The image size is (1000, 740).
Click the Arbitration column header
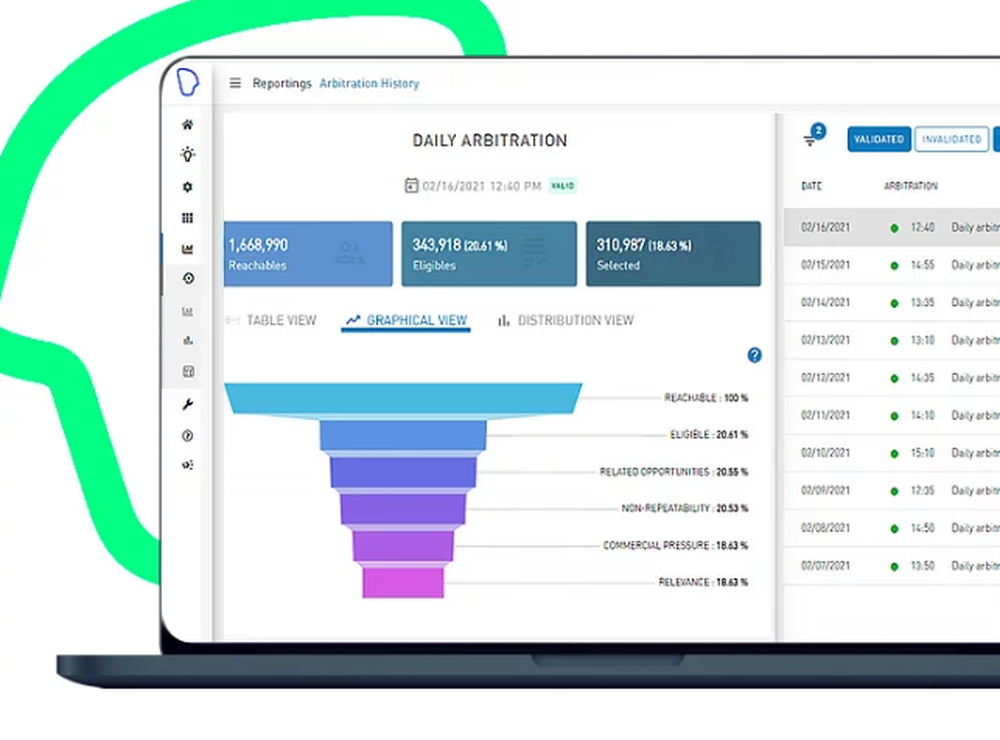tap(911, 186)
